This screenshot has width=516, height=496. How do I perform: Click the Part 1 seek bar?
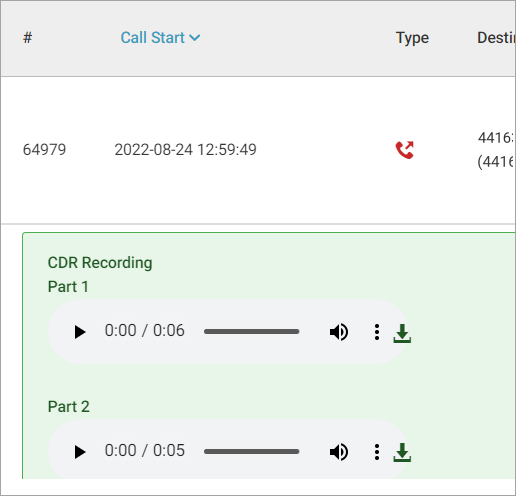pos(252,332)
